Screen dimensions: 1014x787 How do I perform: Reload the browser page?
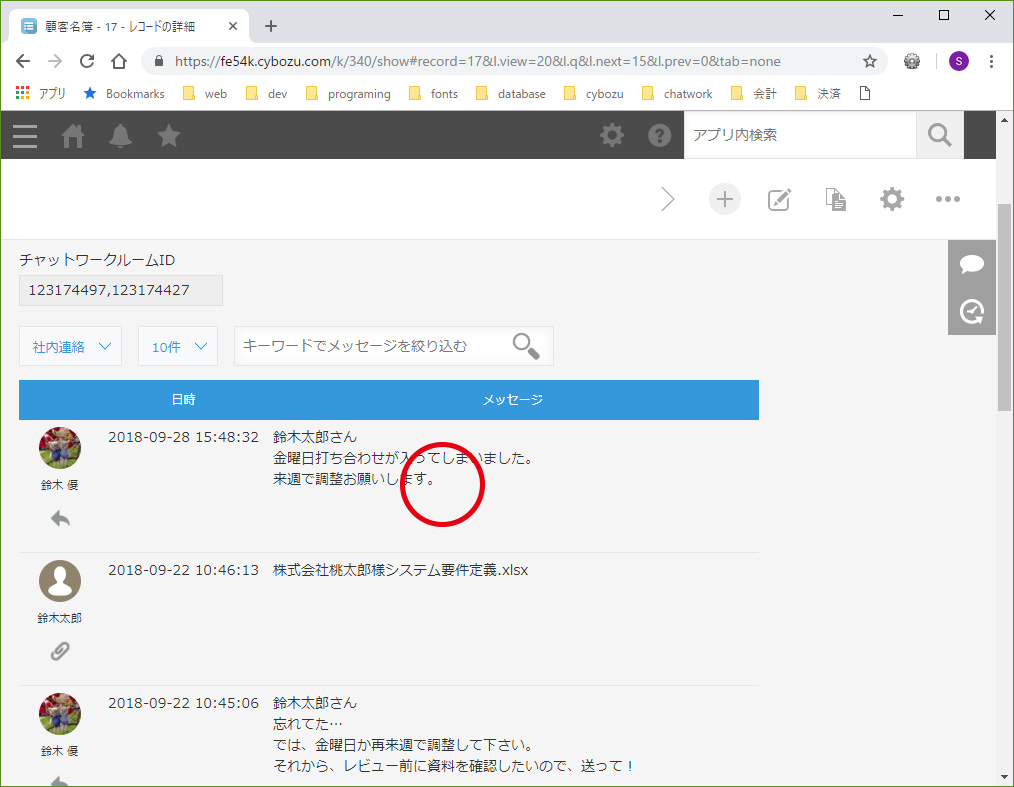click(x=87, y=61)
